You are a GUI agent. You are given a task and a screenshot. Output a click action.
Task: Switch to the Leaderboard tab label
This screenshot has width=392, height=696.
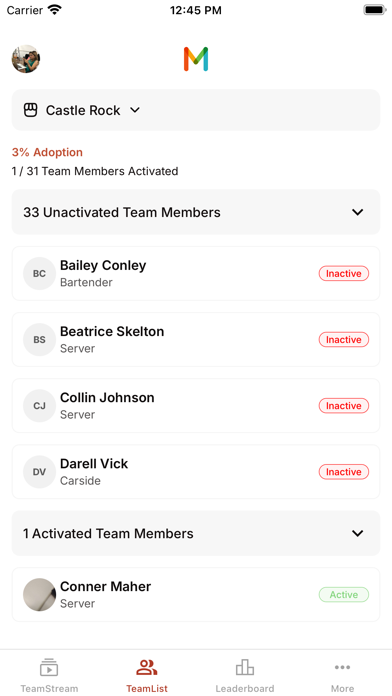pos(245,688)
